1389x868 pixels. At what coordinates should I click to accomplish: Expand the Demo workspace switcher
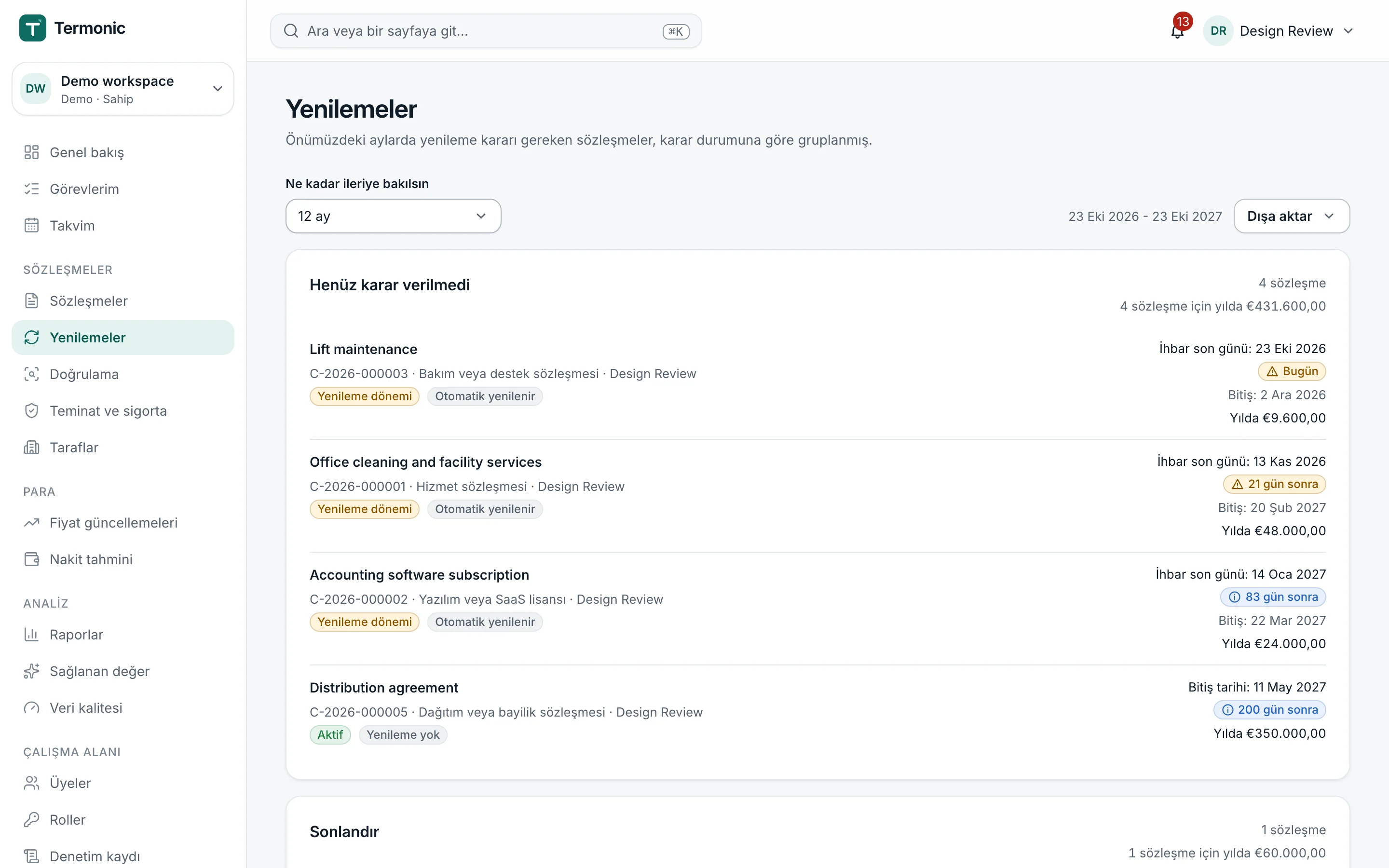(x=123, y=89)
